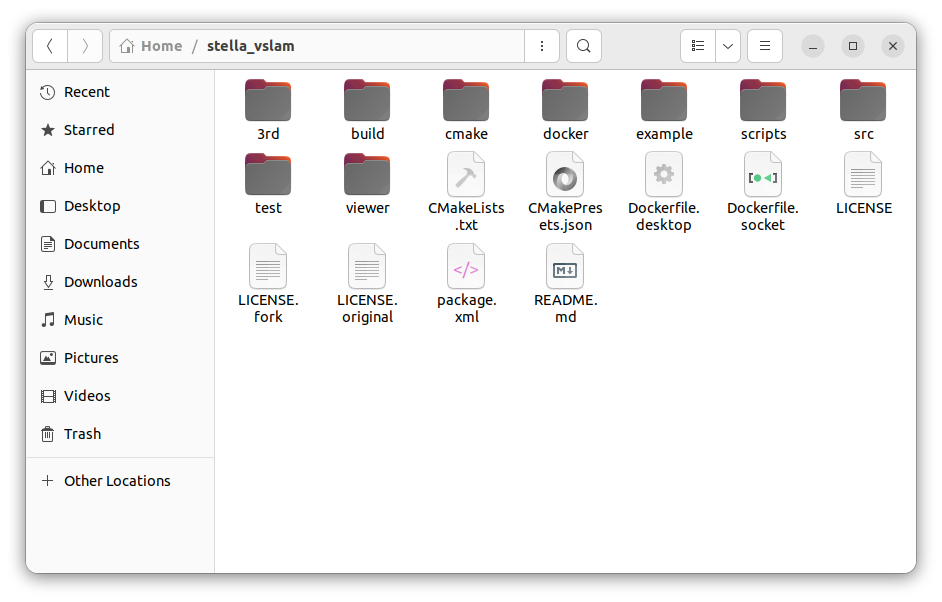Viewport: 942px width, 602px height.
Task: Expand the view options chevron
Action: [727, 46]
